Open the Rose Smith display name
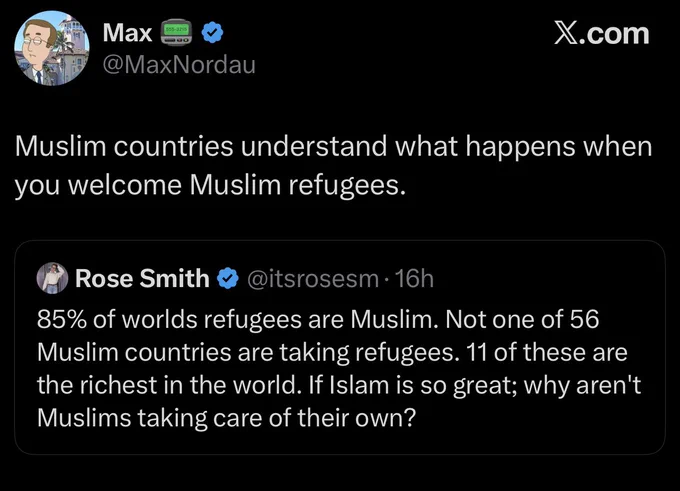This screenshot has width=680, height=491. click(142, 278)
